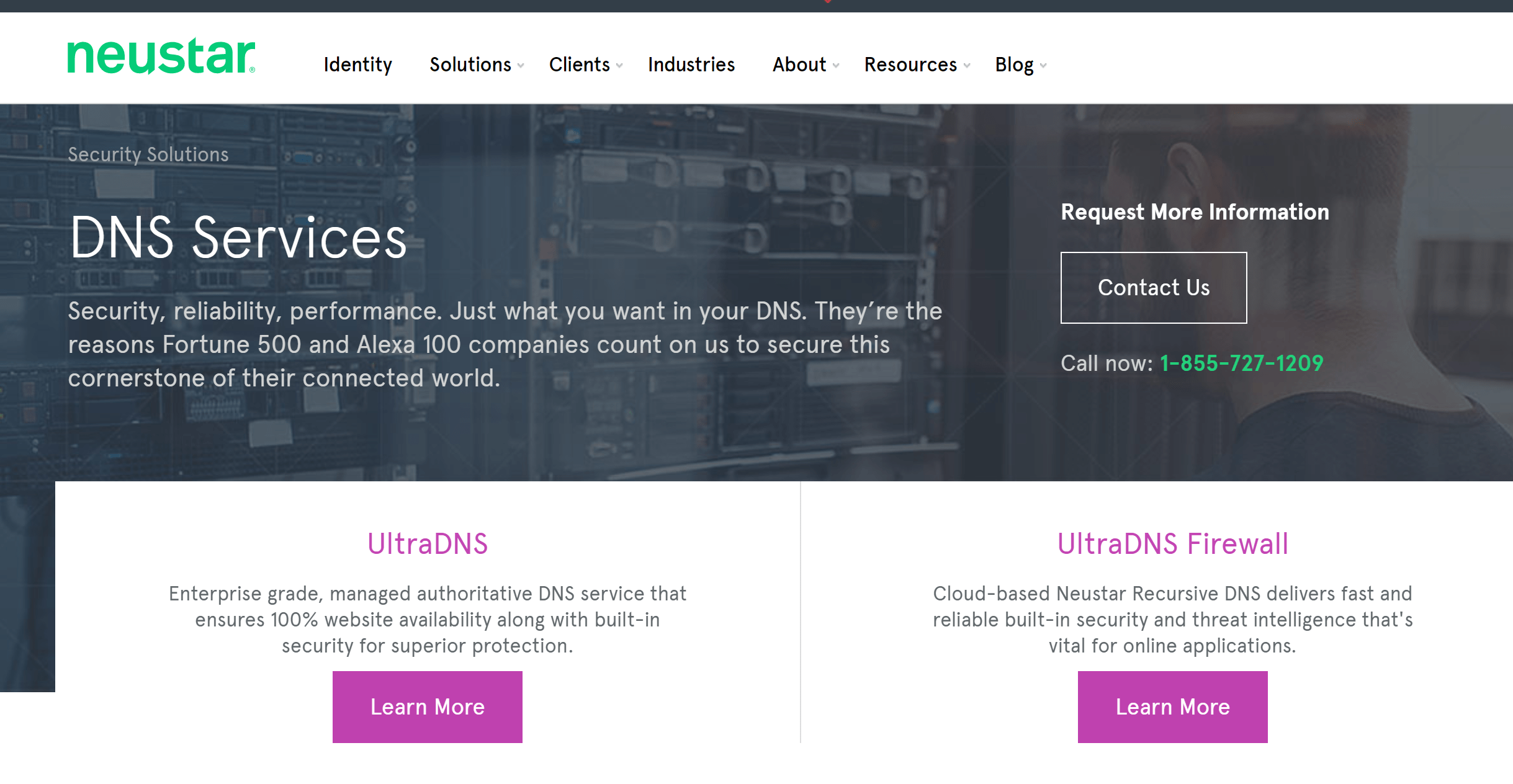Viewport: 1513px width, 784px height.
Task: Expand the Blog dropdown chevron
Action: [x=1043, y=66]
